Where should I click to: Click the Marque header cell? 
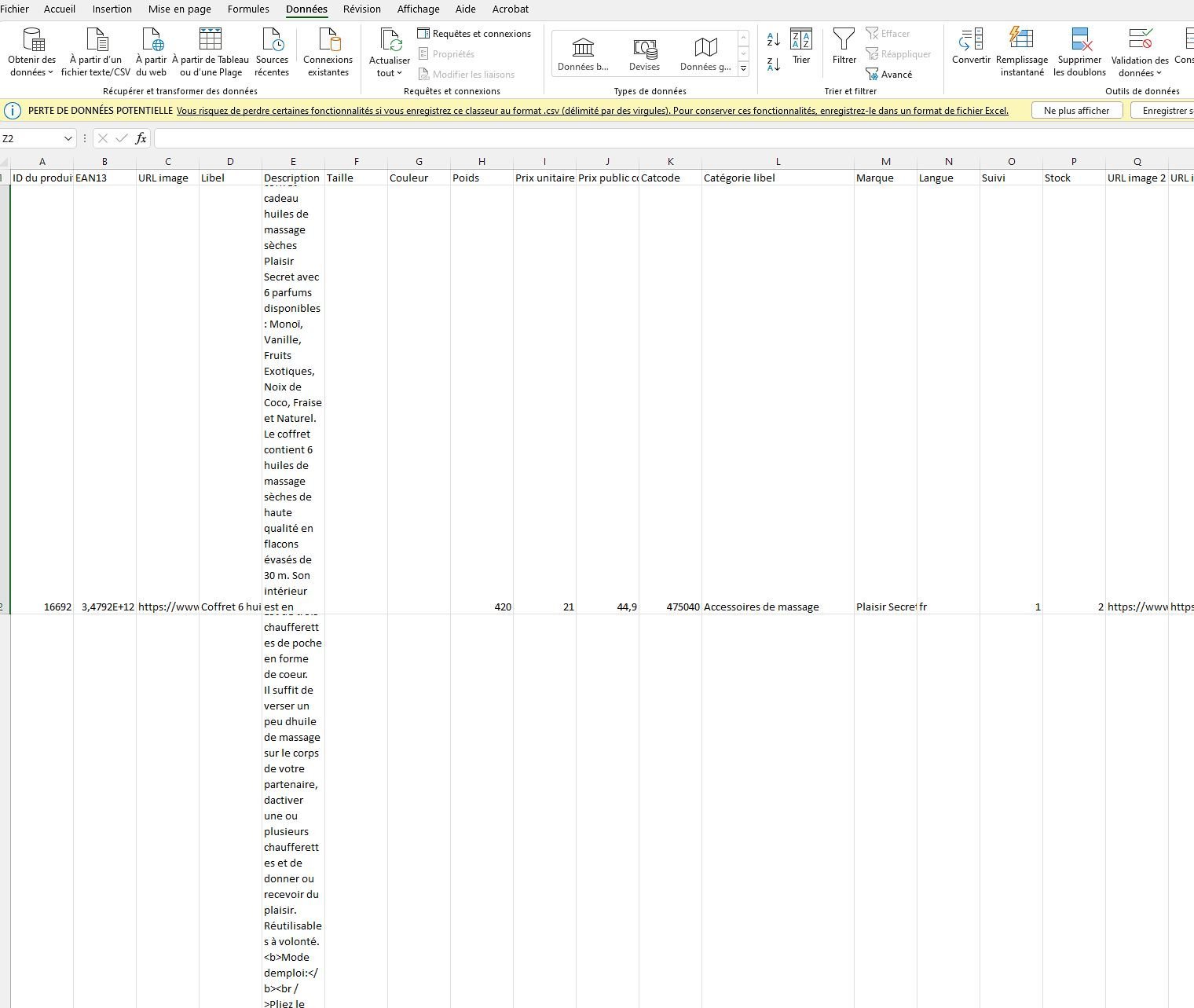click(885, 178)
